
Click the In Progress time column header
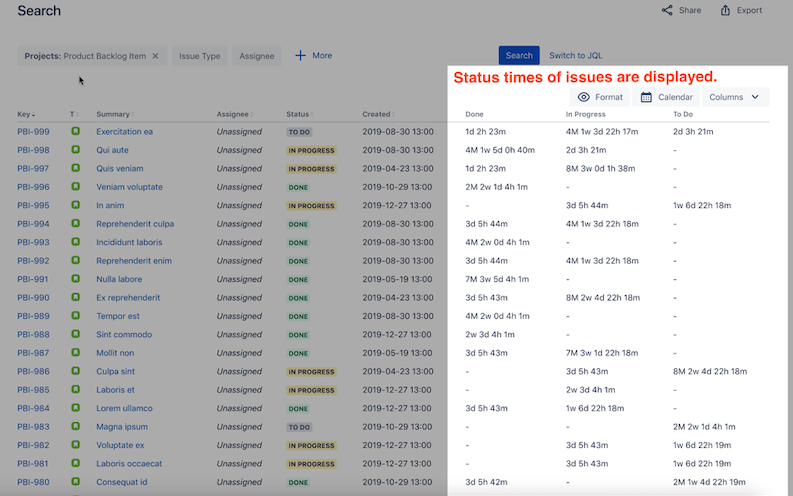(x=586, y=114)
